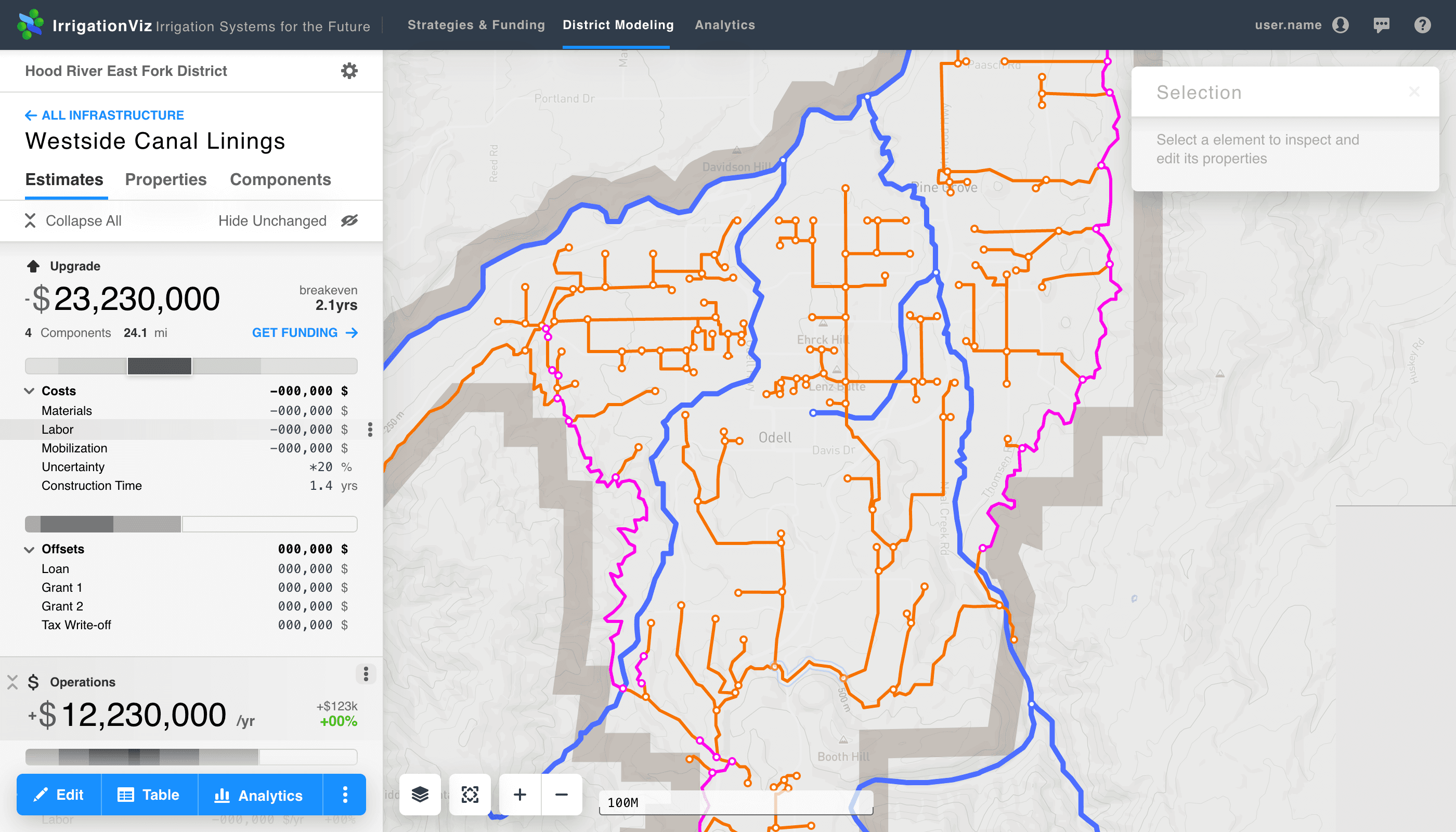Image resolution: width=1456 pixels, height=832 pixels.
Task: Collapse the Operations section with its X icon
Action: [12, 682]
